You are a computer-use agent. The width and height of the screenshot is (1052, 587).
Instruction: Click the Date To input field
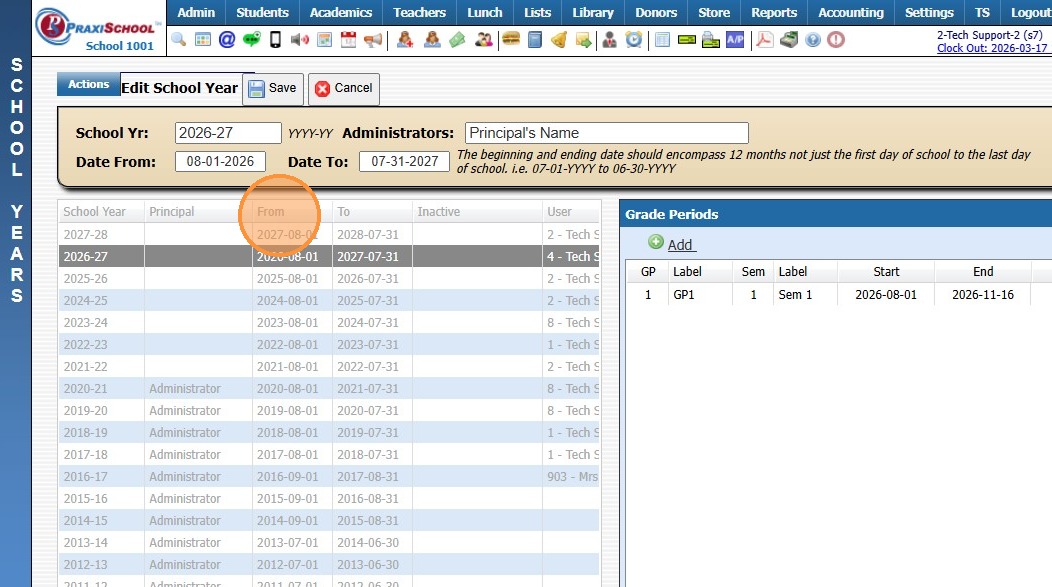(404, 162)
